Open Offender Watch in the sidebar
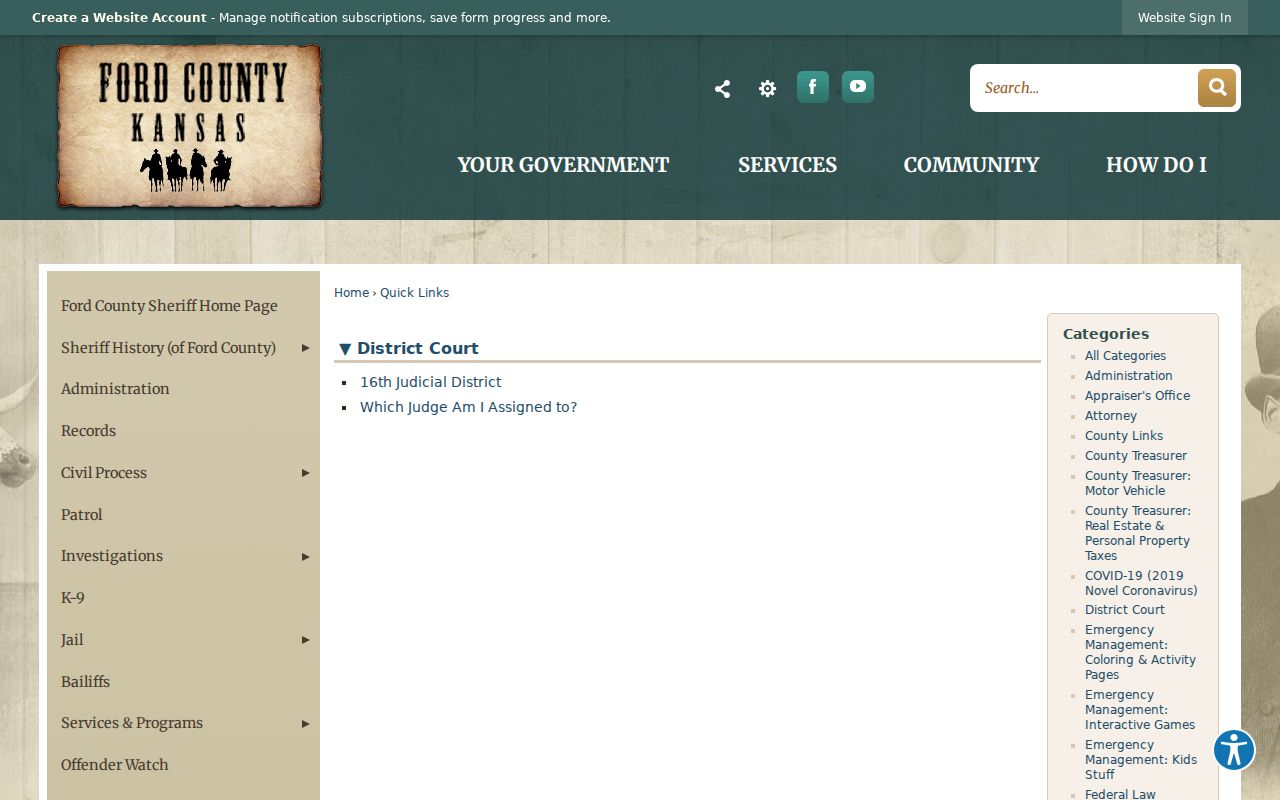Screen dimensions: 1280x800 tap(114, 765)
